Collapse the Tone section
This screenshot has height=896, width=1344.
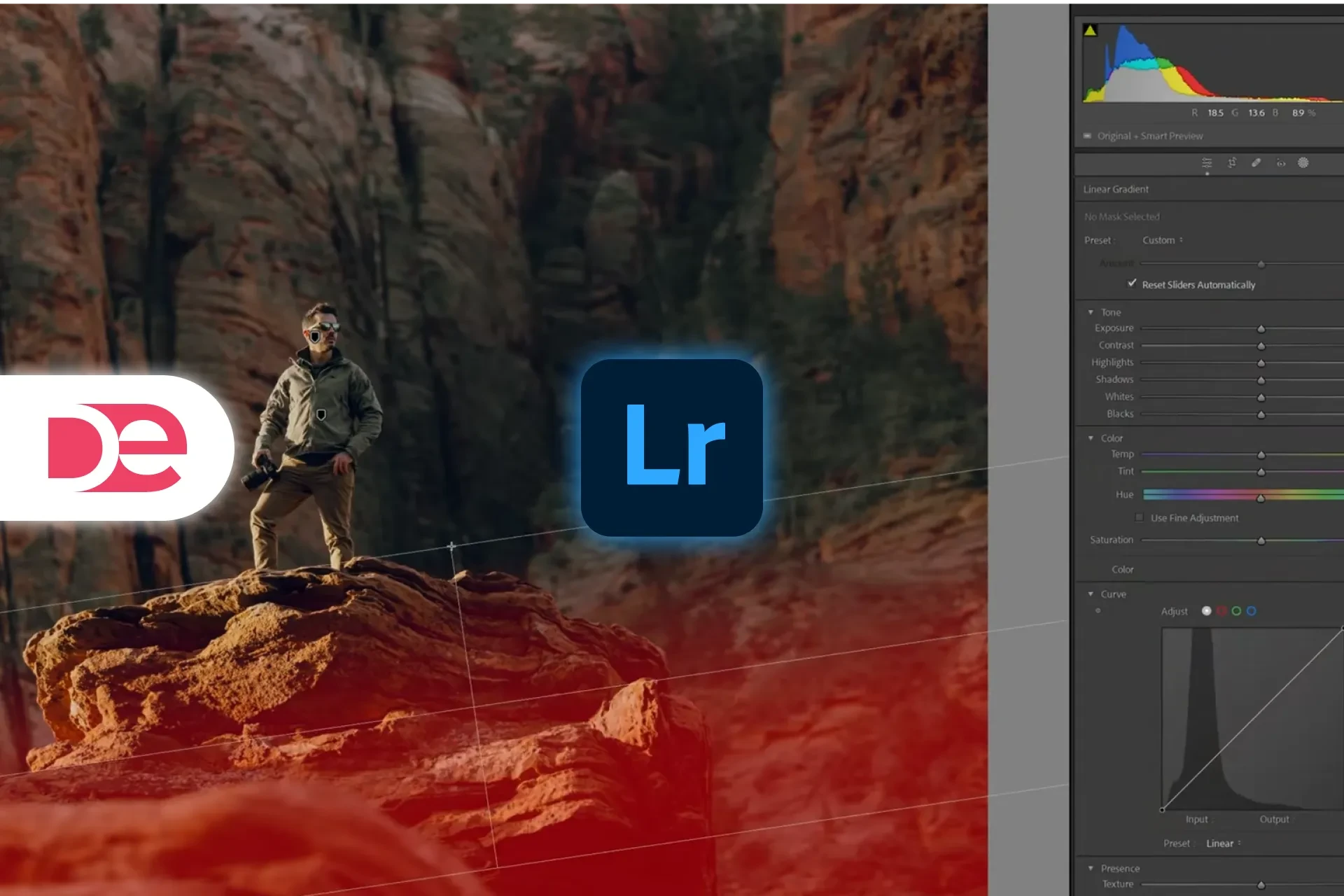(x=1091, y=312)
